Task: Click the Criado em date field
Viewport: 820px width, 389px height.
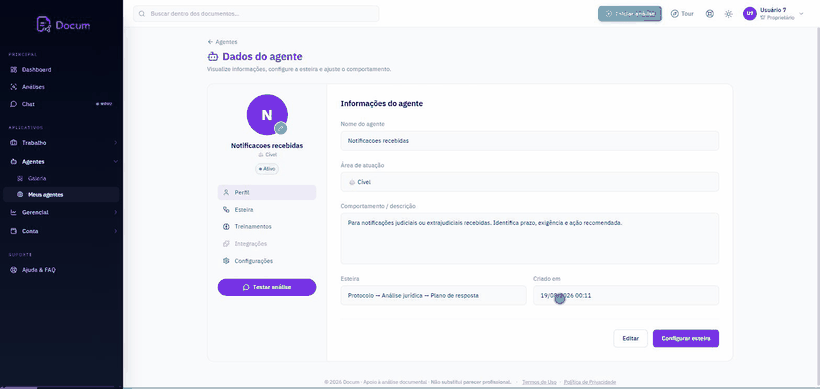Action: click(626, 295)
